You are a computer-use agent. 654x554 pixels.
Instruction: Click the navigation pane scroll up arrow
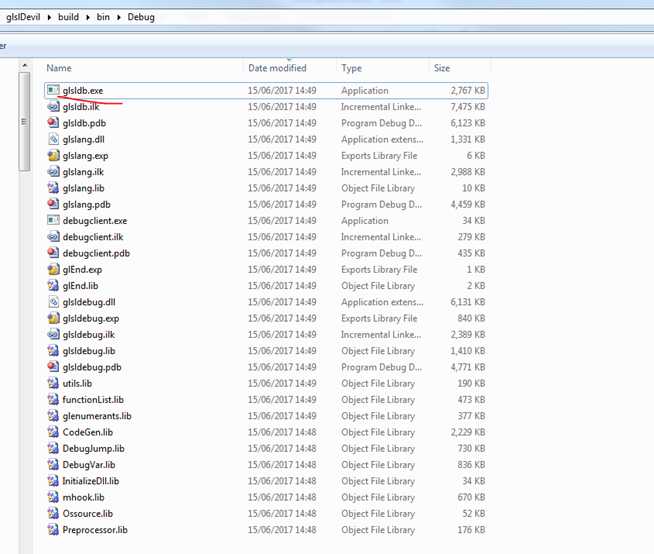click(x=25, y=65)
